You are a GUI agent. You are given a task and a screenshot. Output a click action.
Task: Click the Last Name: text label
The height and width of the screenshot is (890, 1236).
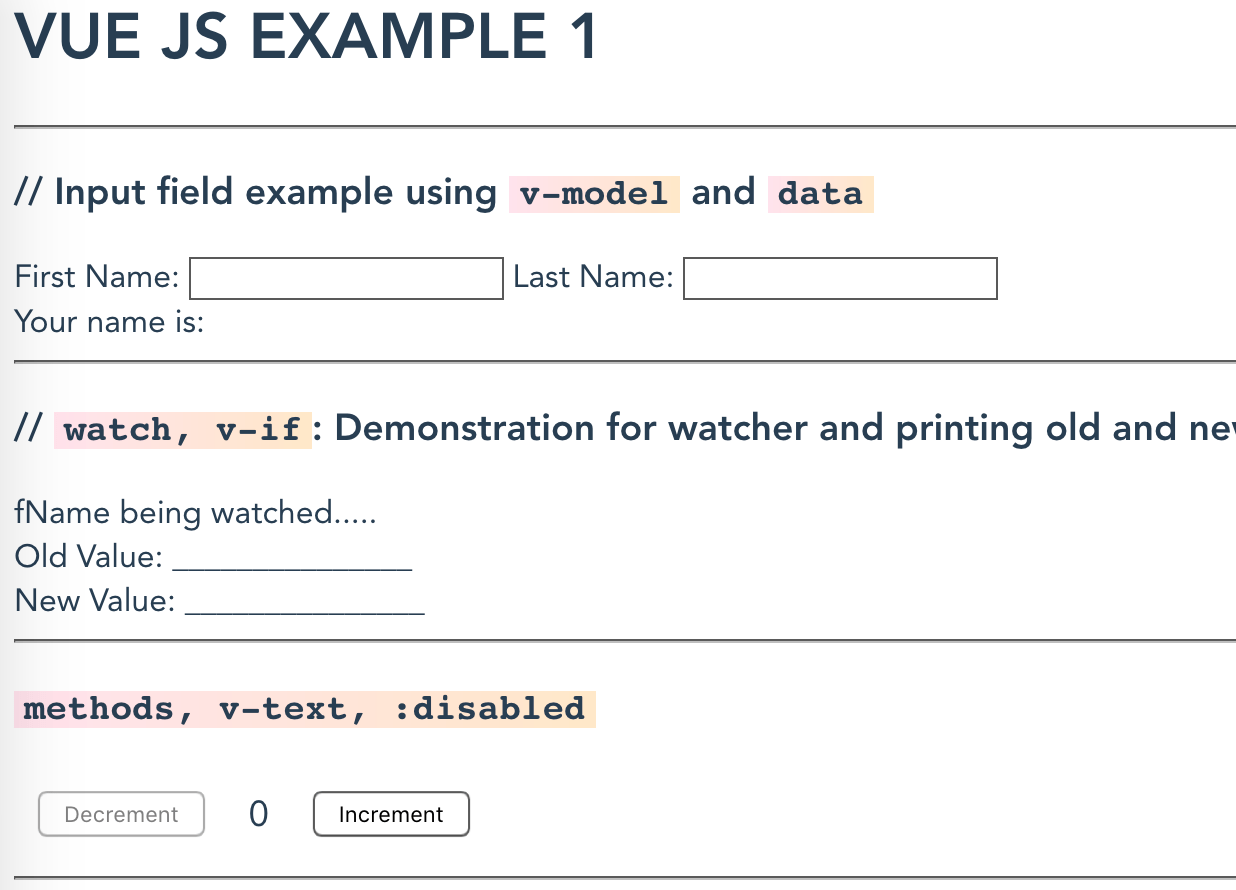(x=592, y=277)
